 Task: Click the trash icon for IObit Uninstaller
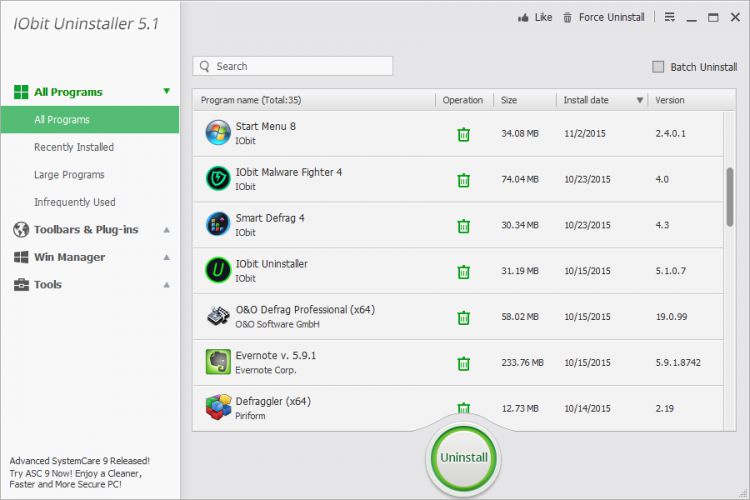click(x=463, y=272)
